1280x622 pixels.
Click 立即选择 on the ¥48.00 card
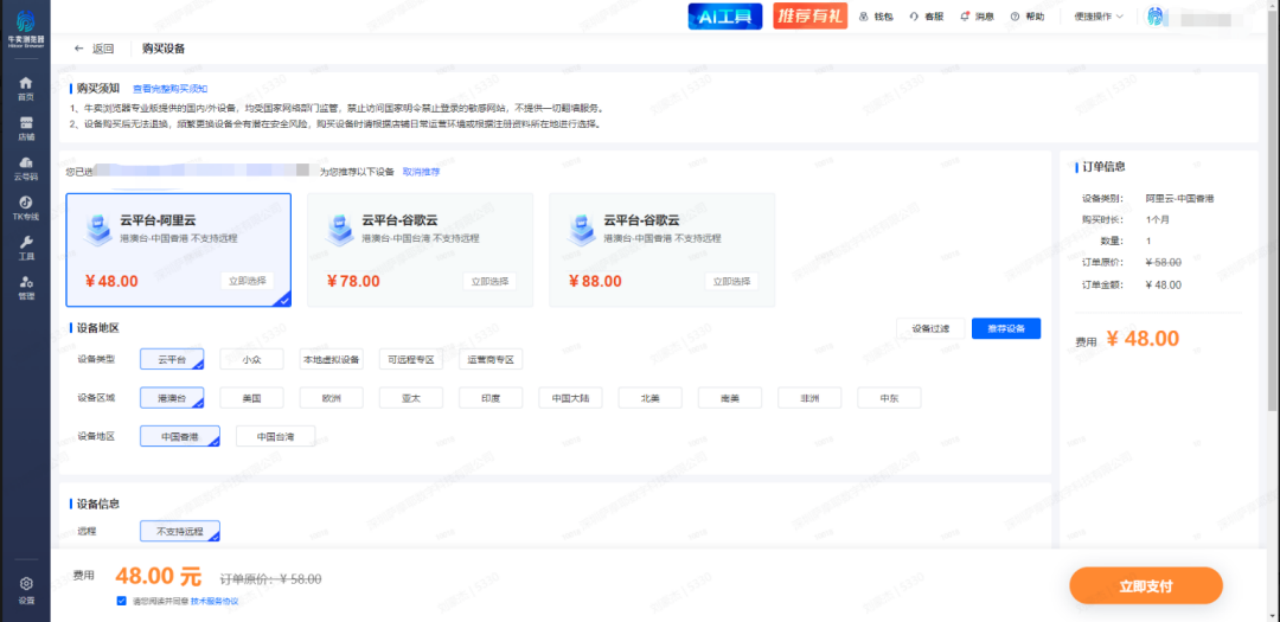click(x=248, y=281)
